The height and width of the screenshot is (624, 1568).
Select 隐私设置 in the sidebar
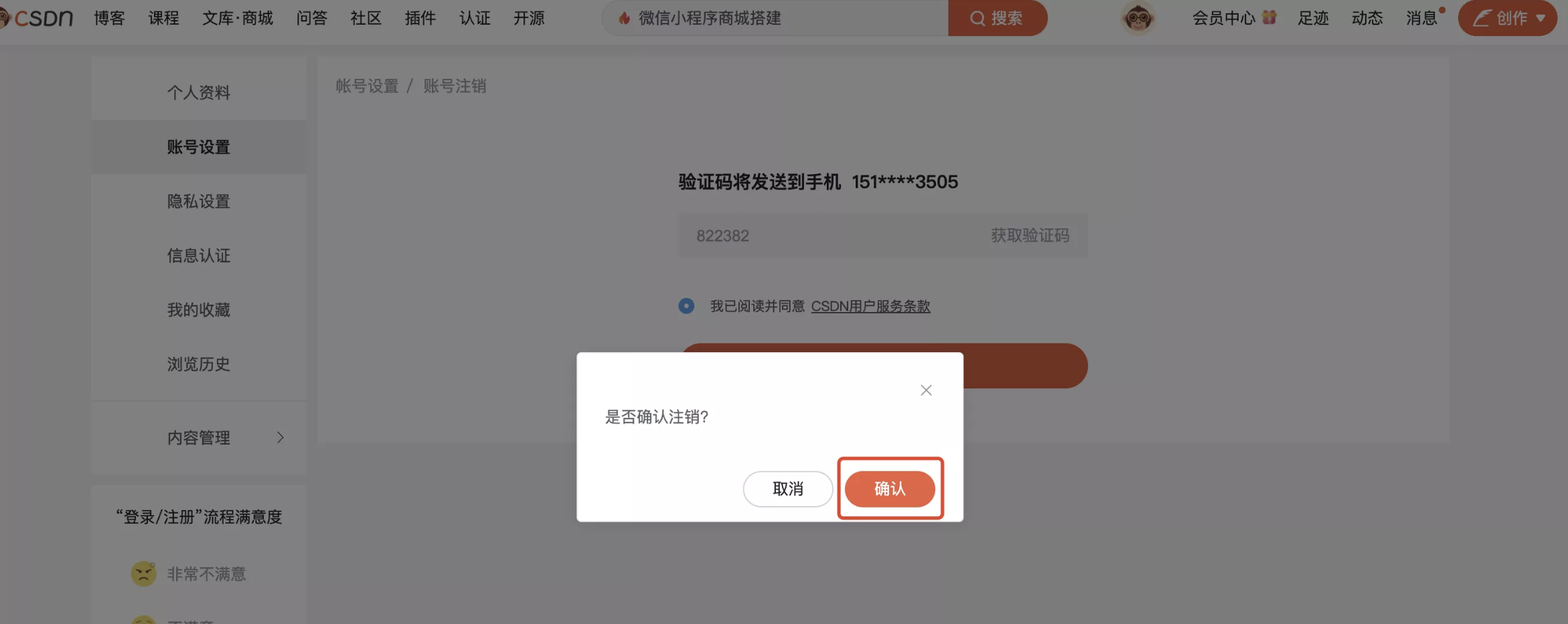tap(199, 202)
